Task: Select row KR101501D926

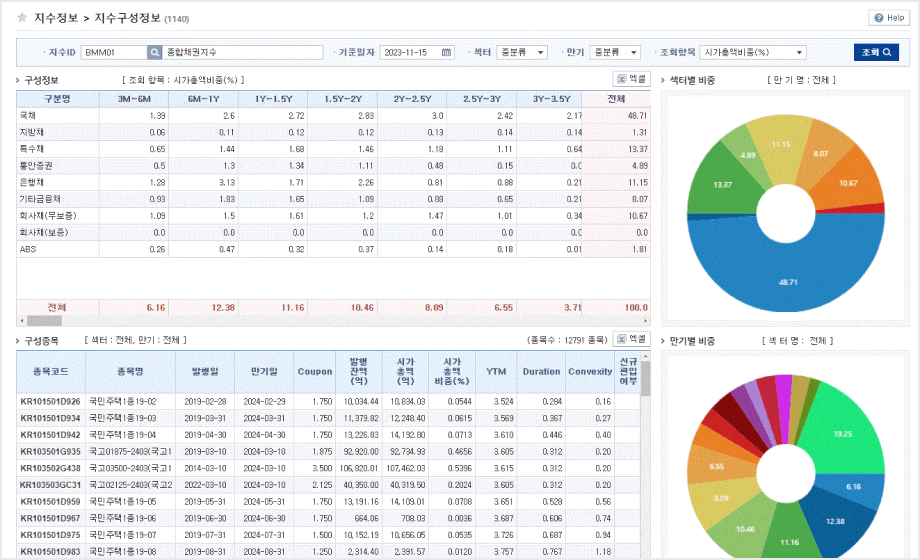Action: pyautogui.click(x=329, y=402)
